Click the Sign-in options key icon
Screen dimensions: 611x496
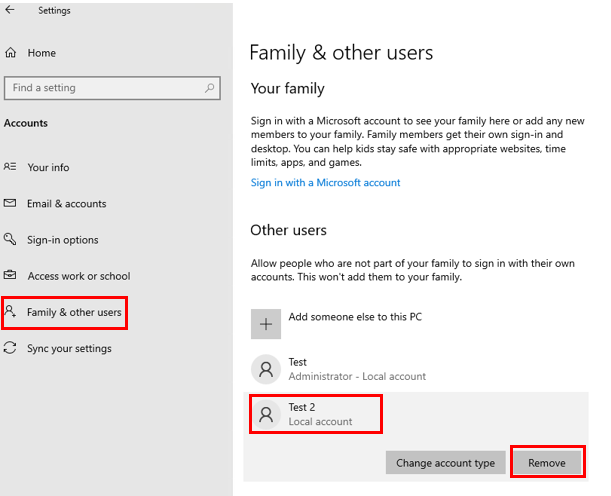10,239
